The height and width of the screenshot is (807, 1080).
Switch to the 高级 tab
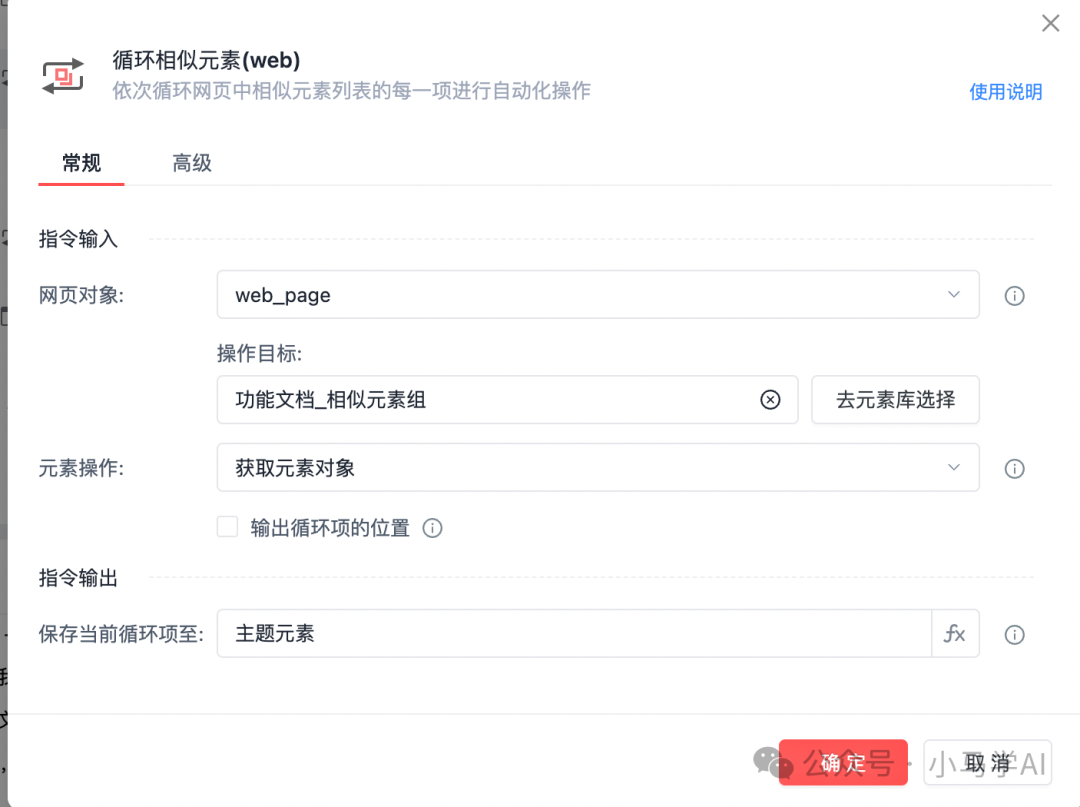[x=192, y=163]
